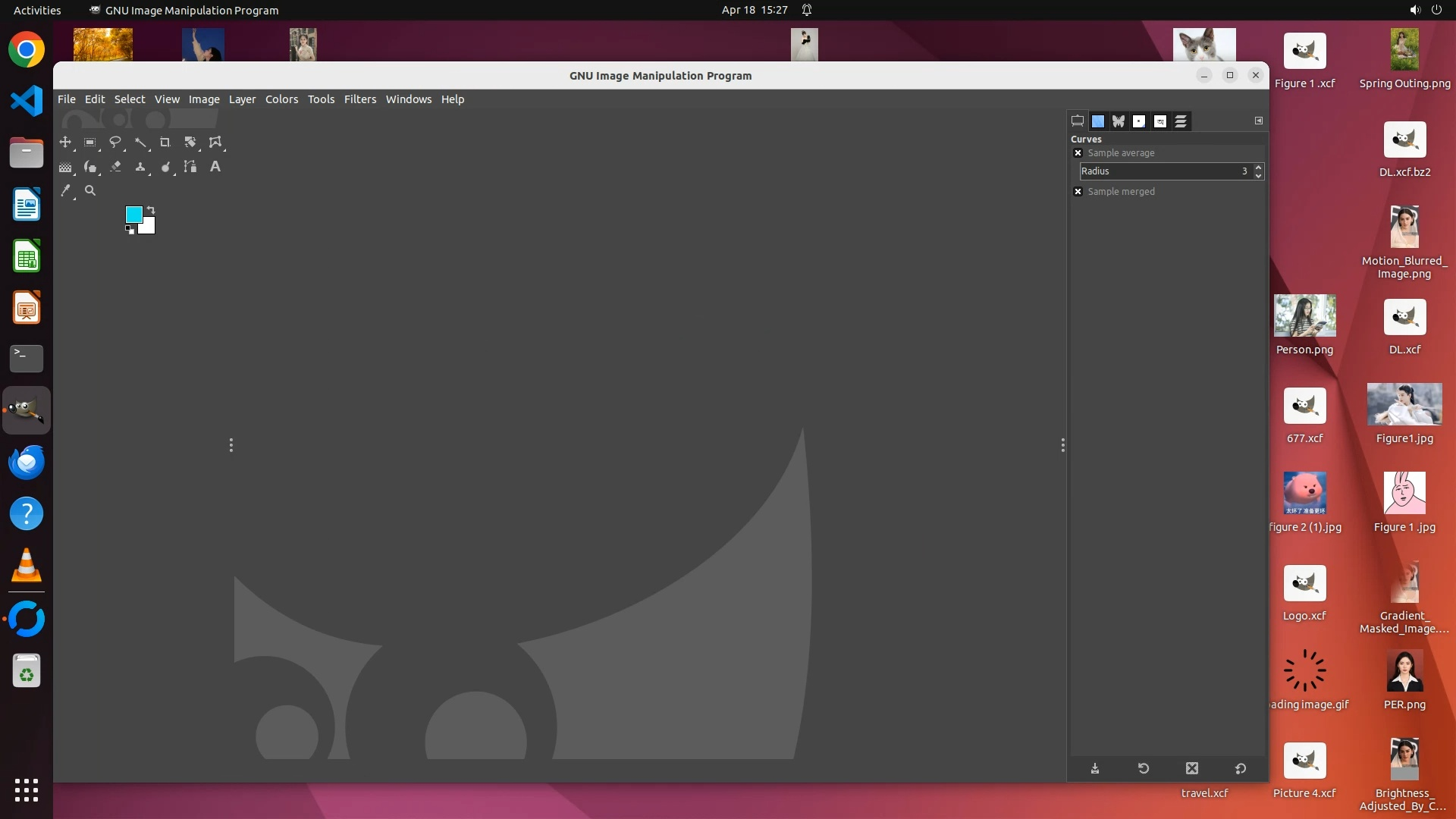The width and height of the screenshot is (1456, 819).
Task: Toggle the Sample merged checkbox
Action: point(1078,192)
